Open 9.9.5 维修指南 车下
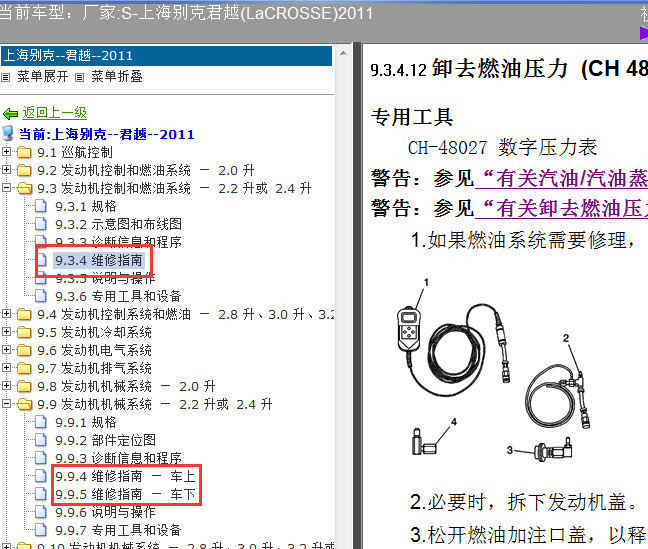Screen dimensions: 648x549 [x=125, y=494]
